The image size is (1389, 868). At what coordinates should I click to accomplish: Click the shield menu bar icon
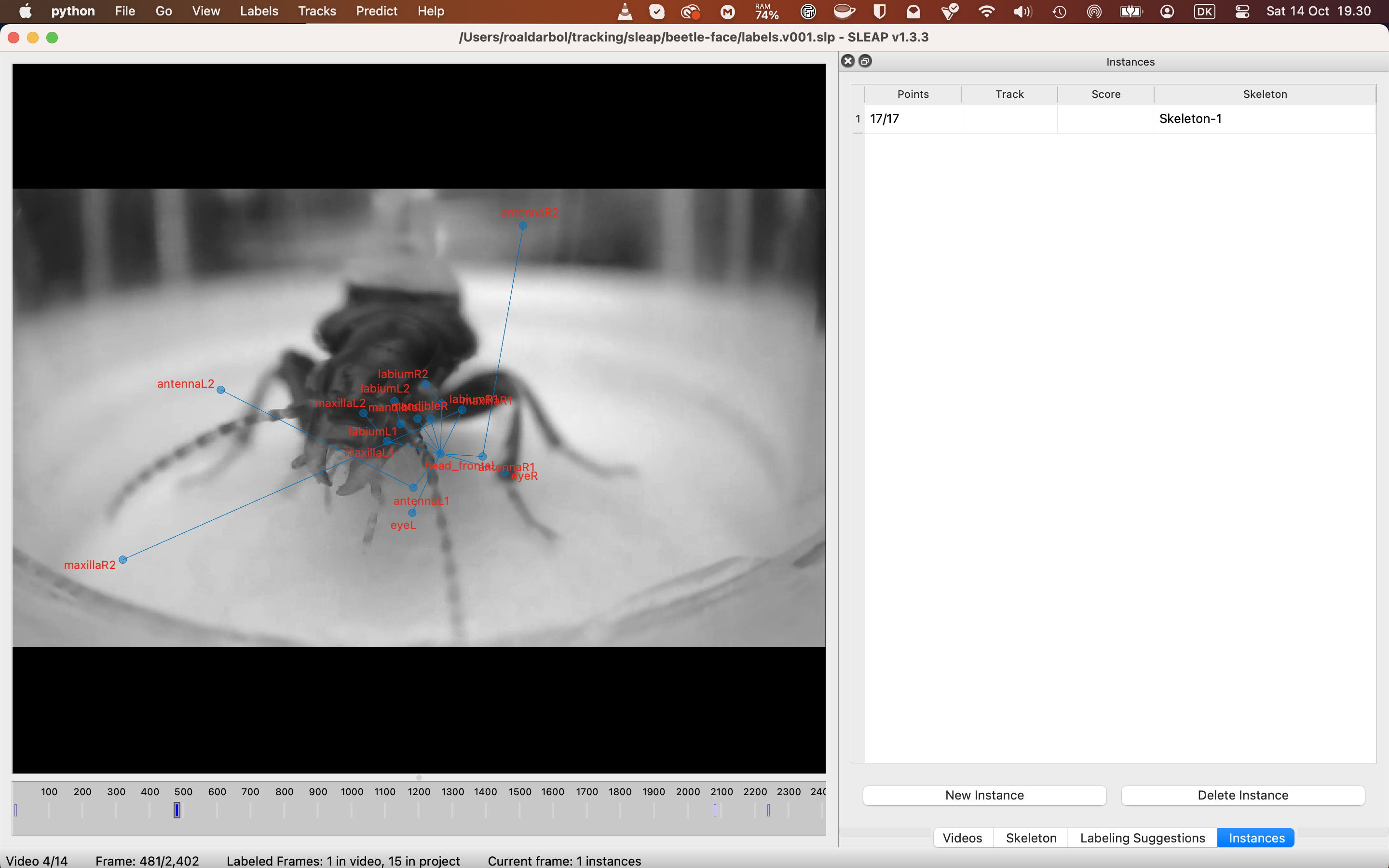tap(879, 12)
